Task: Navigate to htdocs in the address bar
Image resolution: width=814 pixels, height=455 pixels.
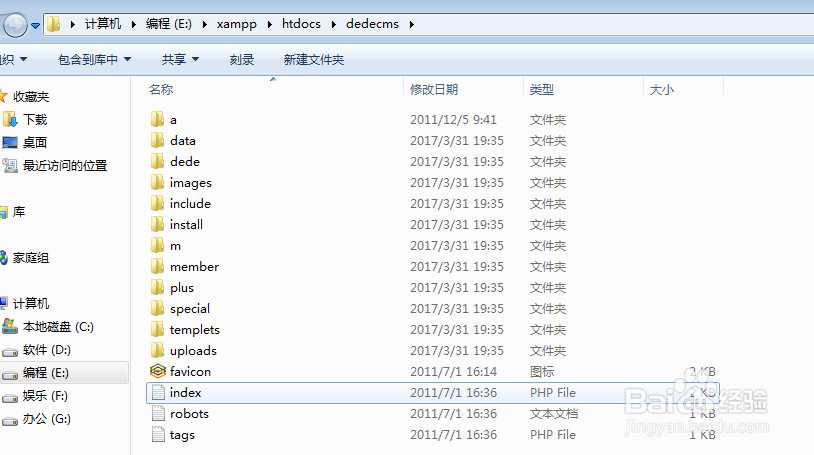Action: [x=301, y=24]
